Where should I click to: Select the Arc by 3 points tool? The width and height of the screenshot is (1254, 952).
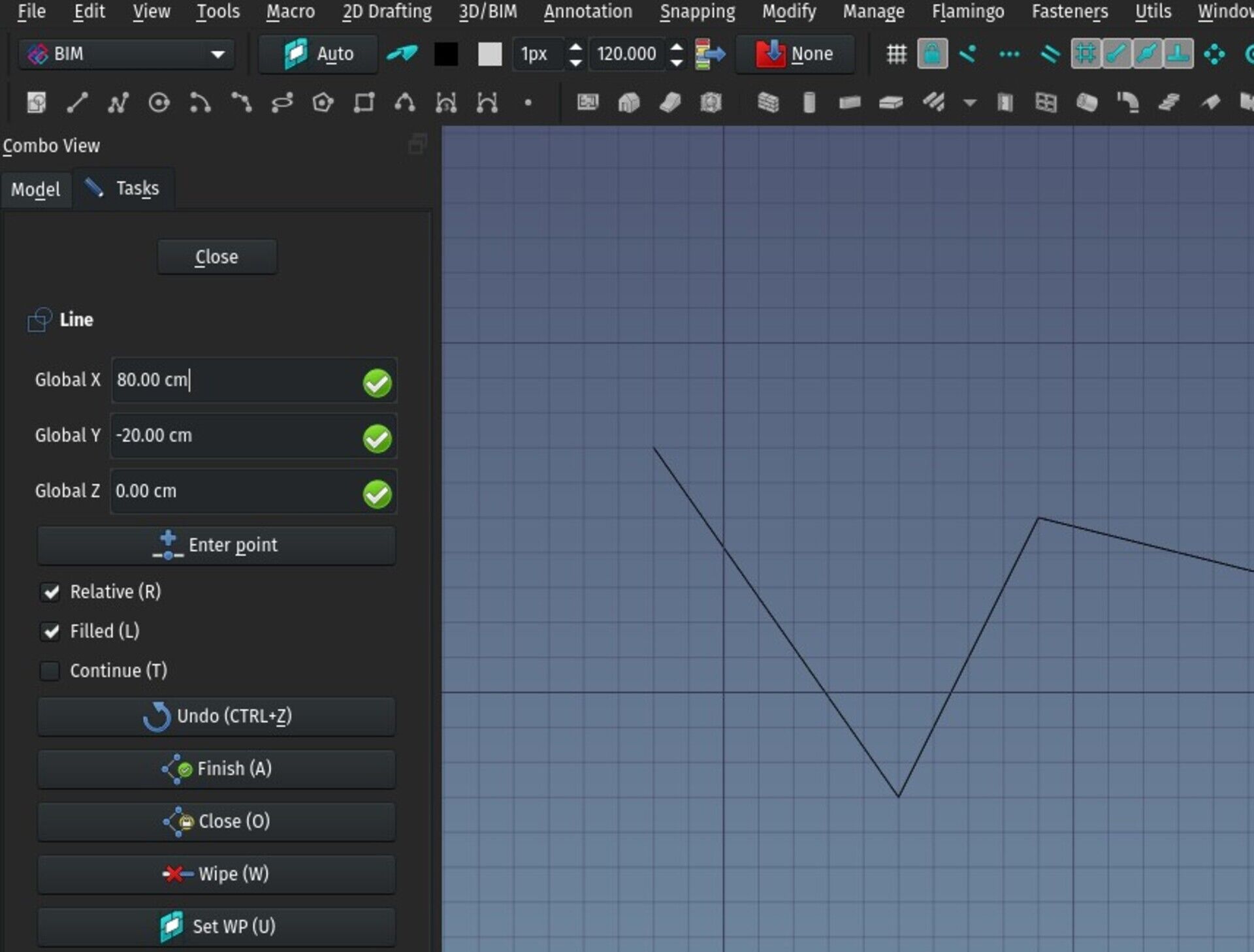pos(241,103)
